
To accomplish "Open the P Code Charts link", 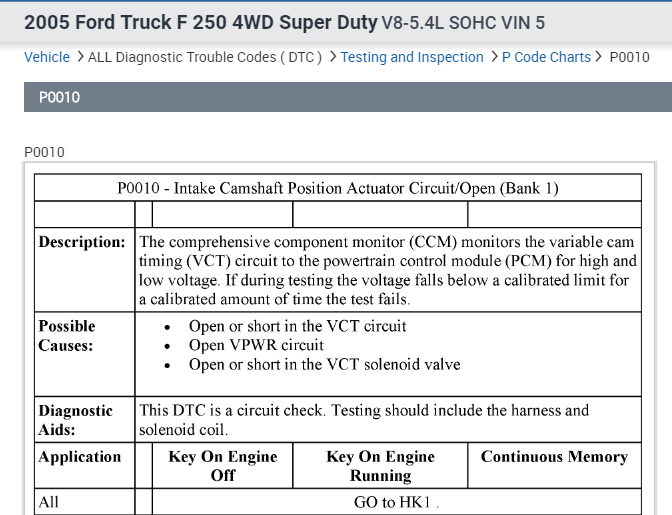I will [546, 57].
